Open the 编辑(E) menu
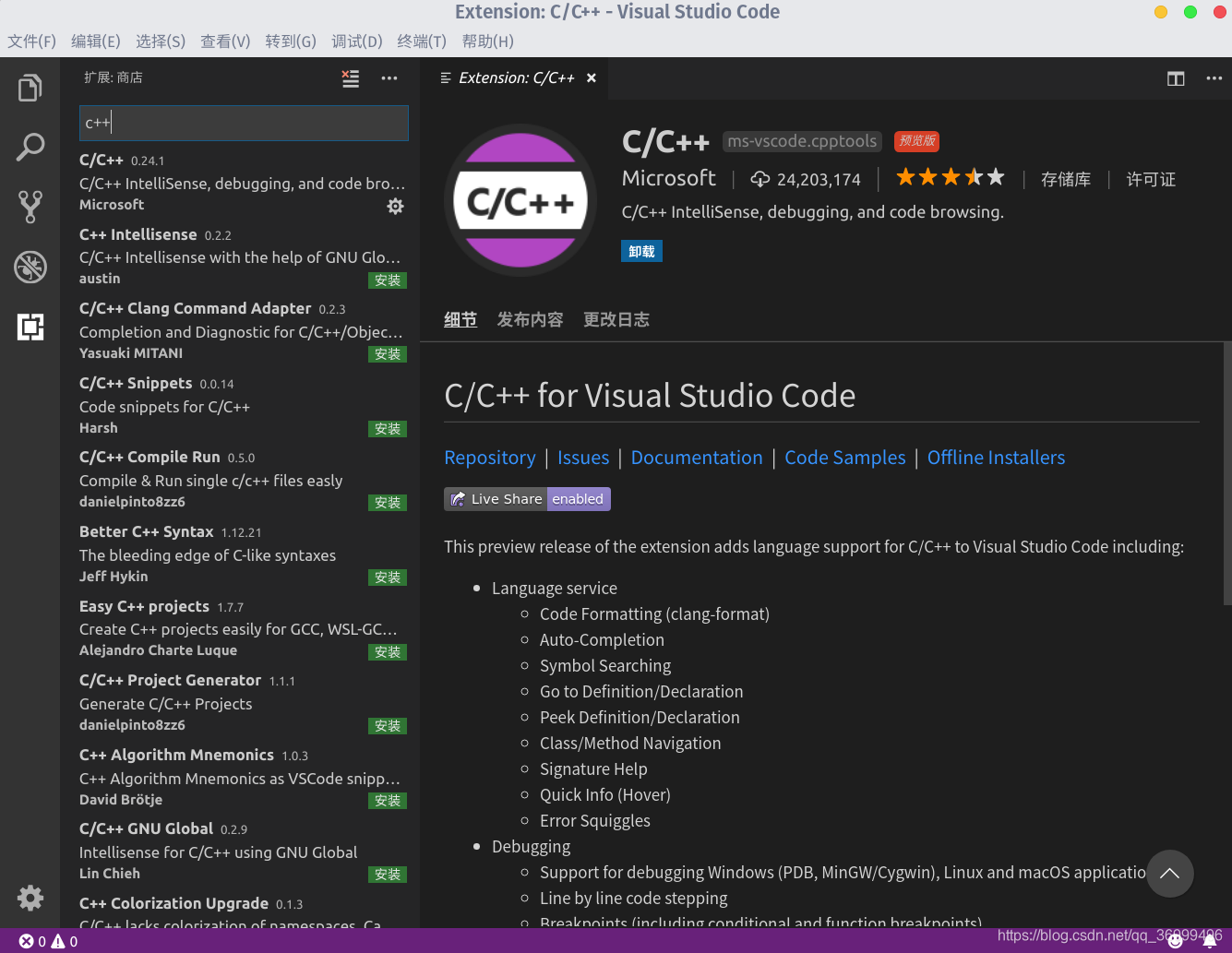 tap(96, 42)
